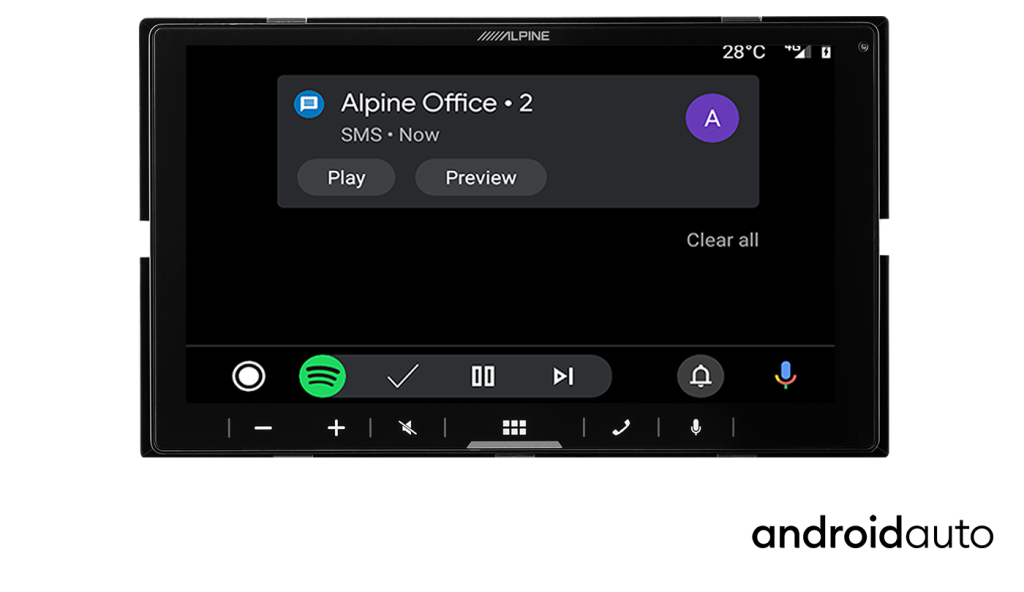This screenshot has width=1024, height=592.
Task: Tap the Android Auto home circle button
Action: (x=248, y=376)
